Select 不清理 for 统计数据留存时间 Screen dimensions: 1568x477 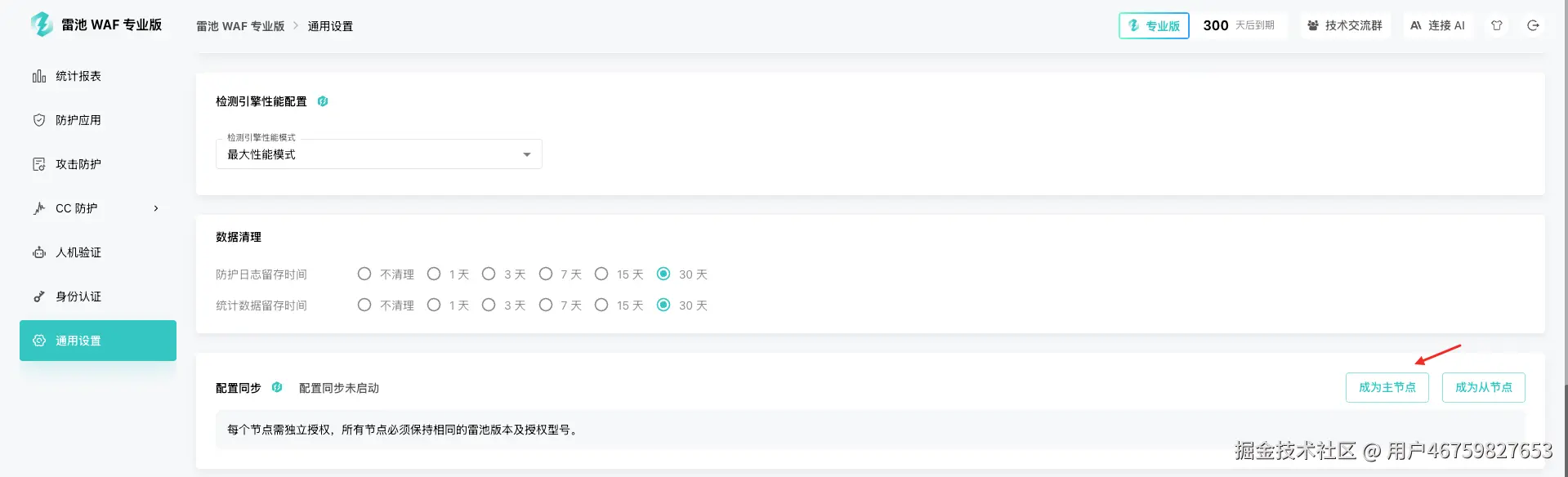tap(364, 305)
